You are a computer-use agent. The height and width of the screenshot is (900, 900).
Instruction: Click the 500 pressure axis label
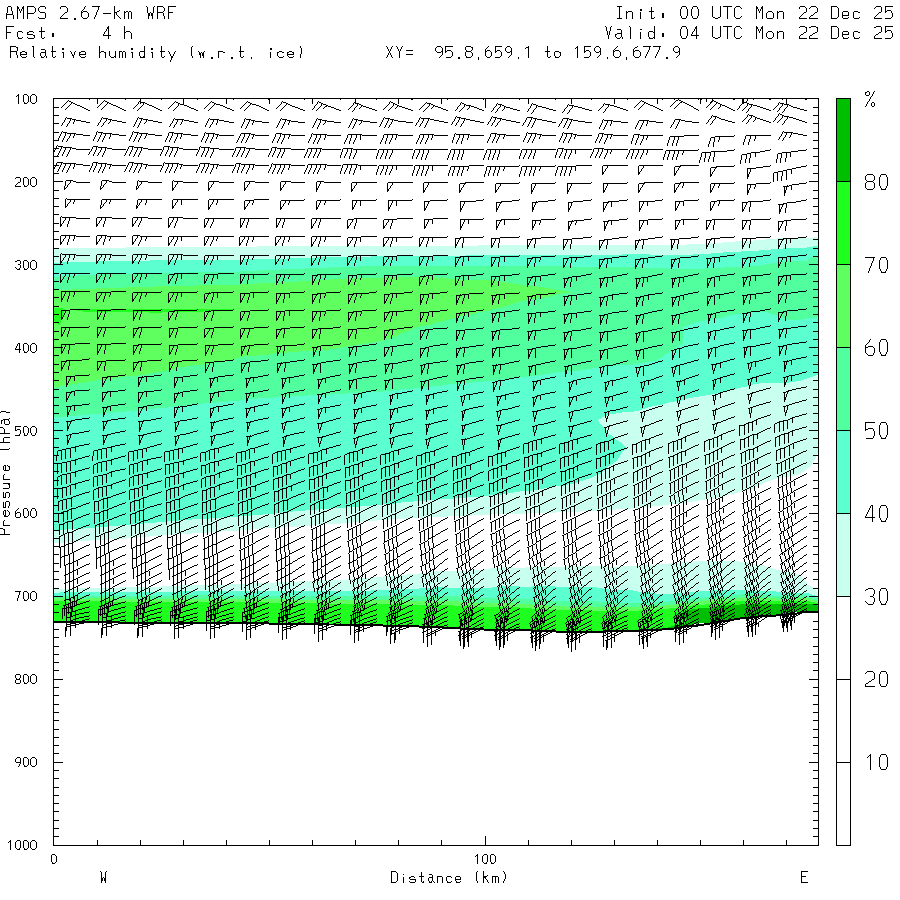point(26,431)
